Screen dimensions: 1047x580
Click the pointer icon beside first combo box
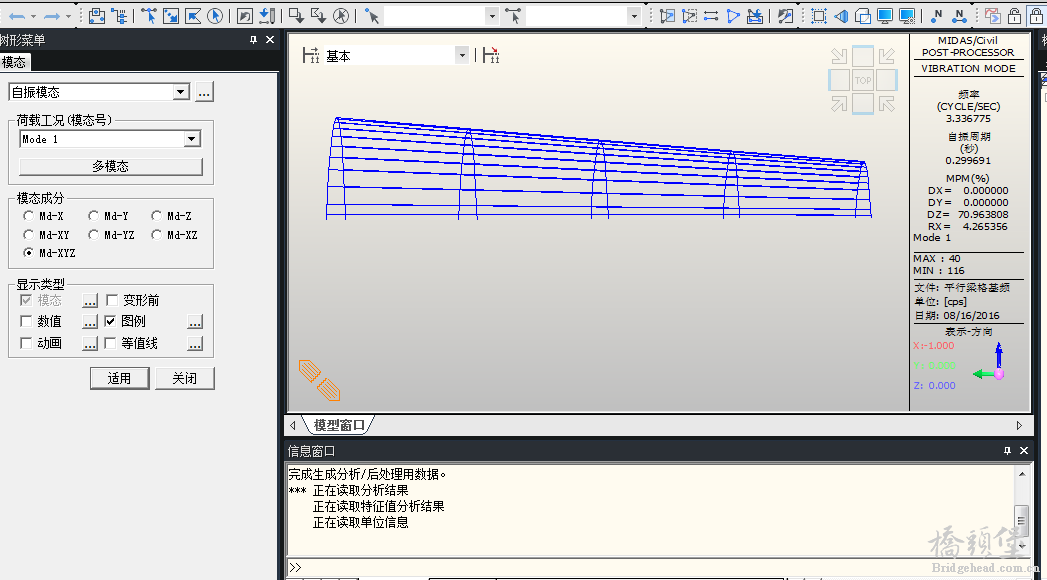[372, 16]
